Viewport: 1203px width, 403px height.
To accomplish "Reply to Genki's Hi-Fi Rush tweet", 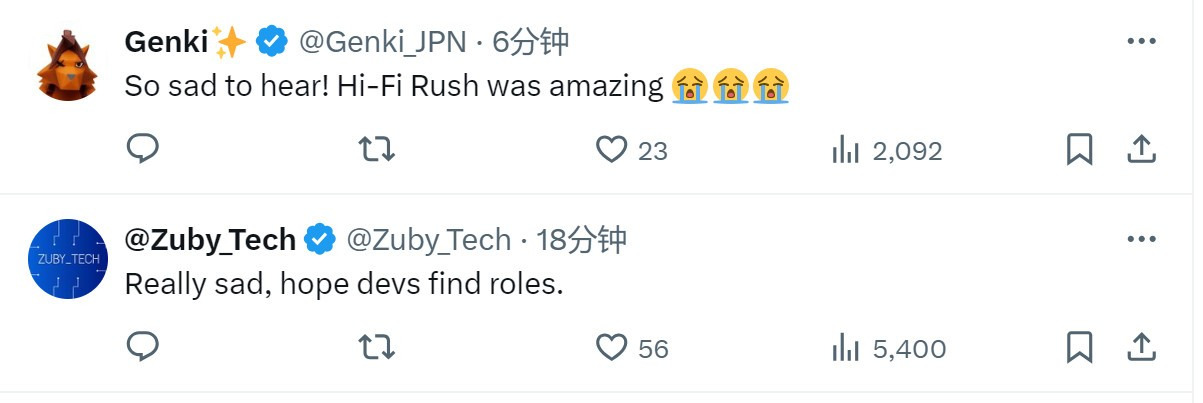I will tap(143, 150).
